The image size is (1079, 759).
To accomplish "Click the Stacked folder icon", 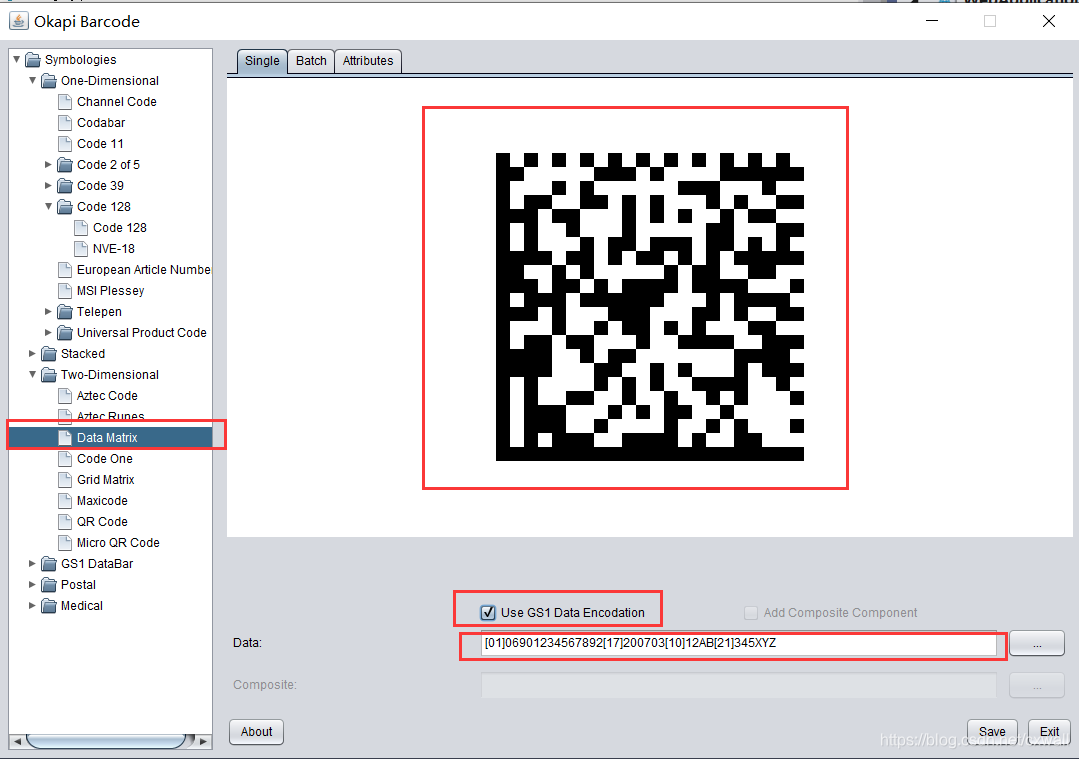I will [49, 354].
